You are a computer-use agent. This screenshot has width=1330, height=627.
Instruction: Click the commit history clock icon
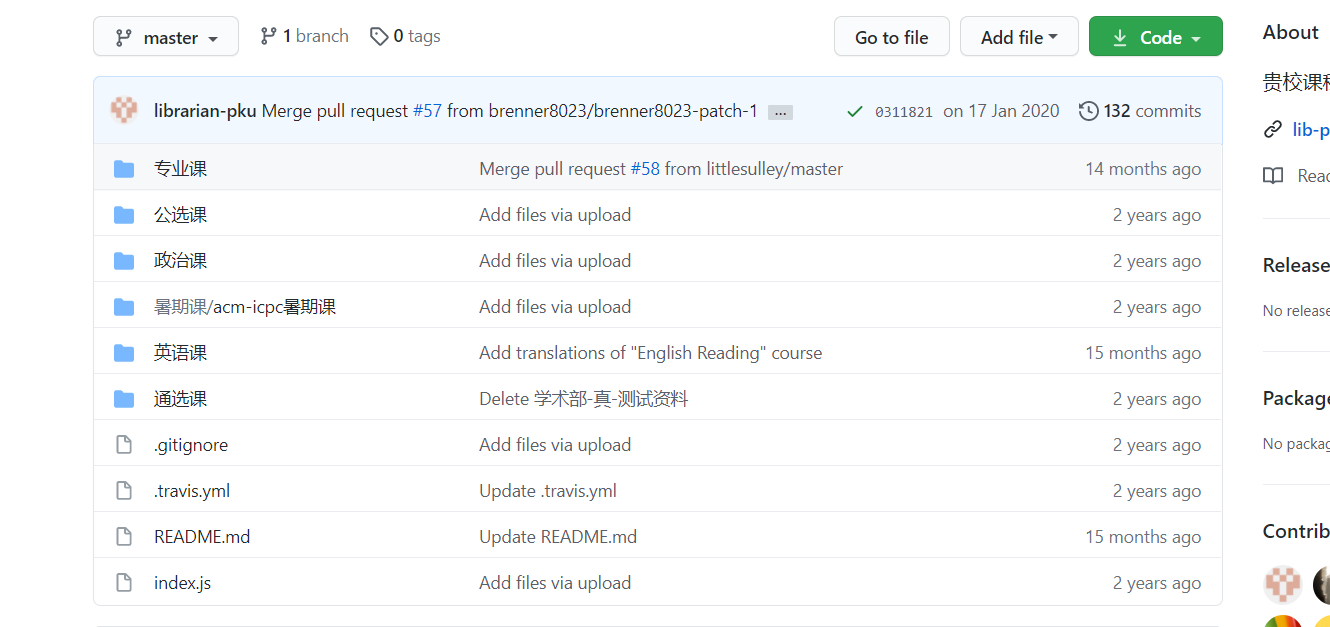(x=1088, y=111)
